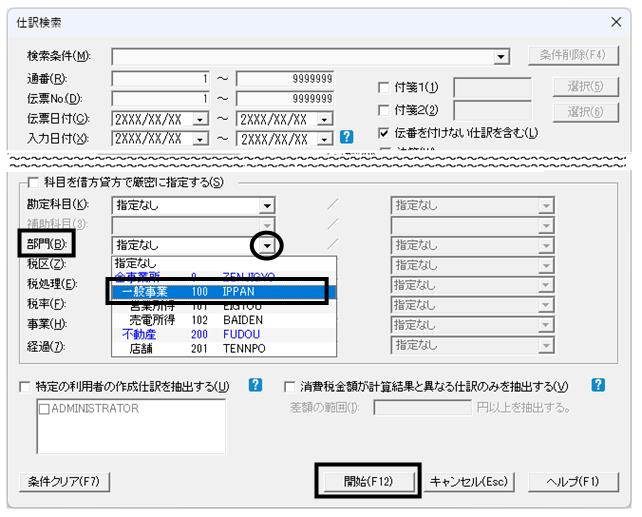This screenshot has height=517, width=642.
Task: Open the 部門 dropdown arrow
Action: click(266, 245)
